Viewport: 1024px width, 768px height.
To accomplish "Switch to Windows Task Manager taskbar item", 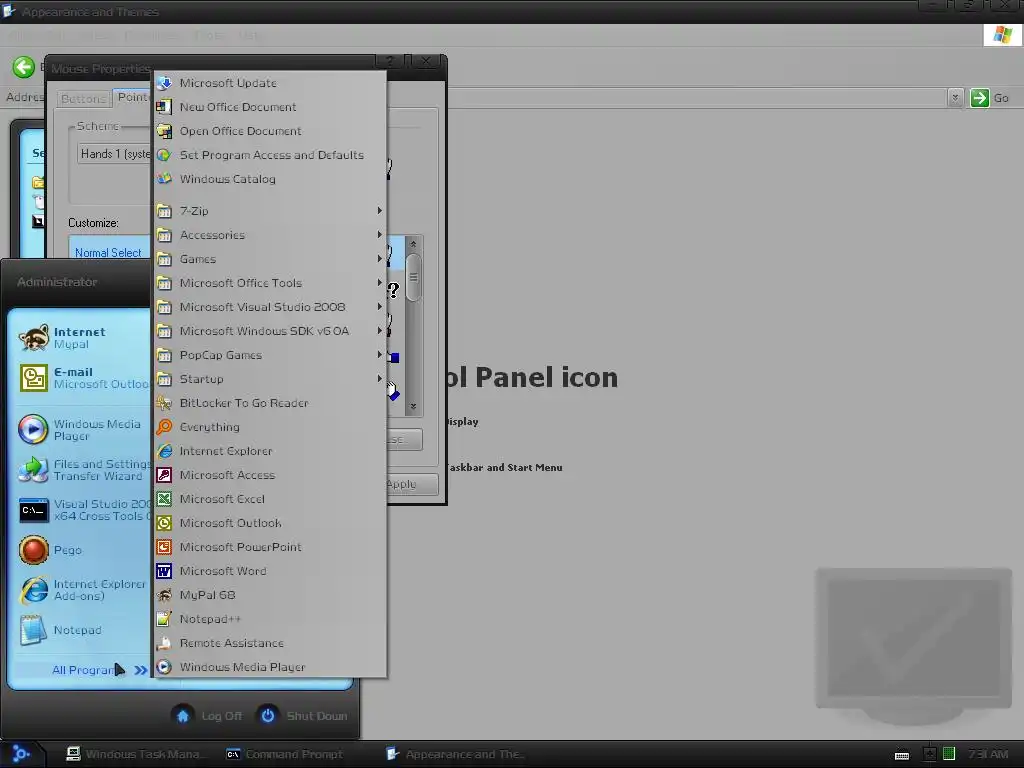I will point(136,754).
